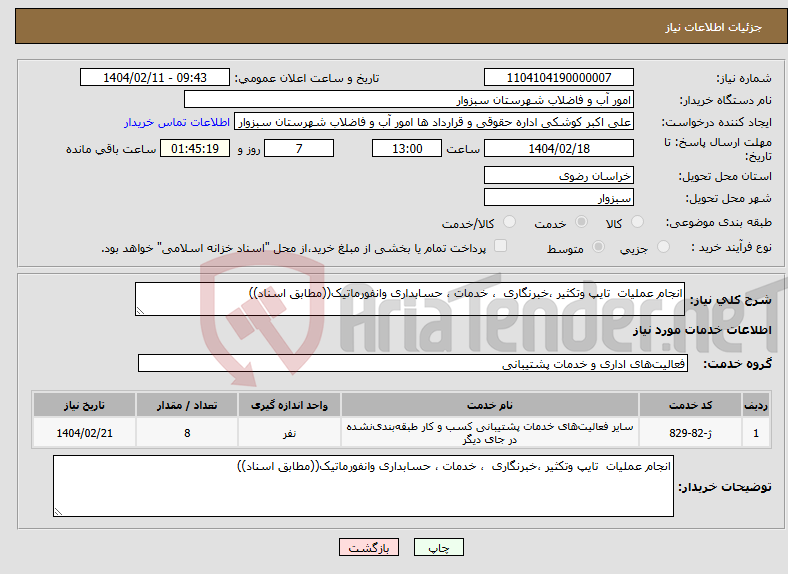This screenshot has width=788, height=574.
Task: Click the توضیحات خریدار text area
Action: [363, 486]
